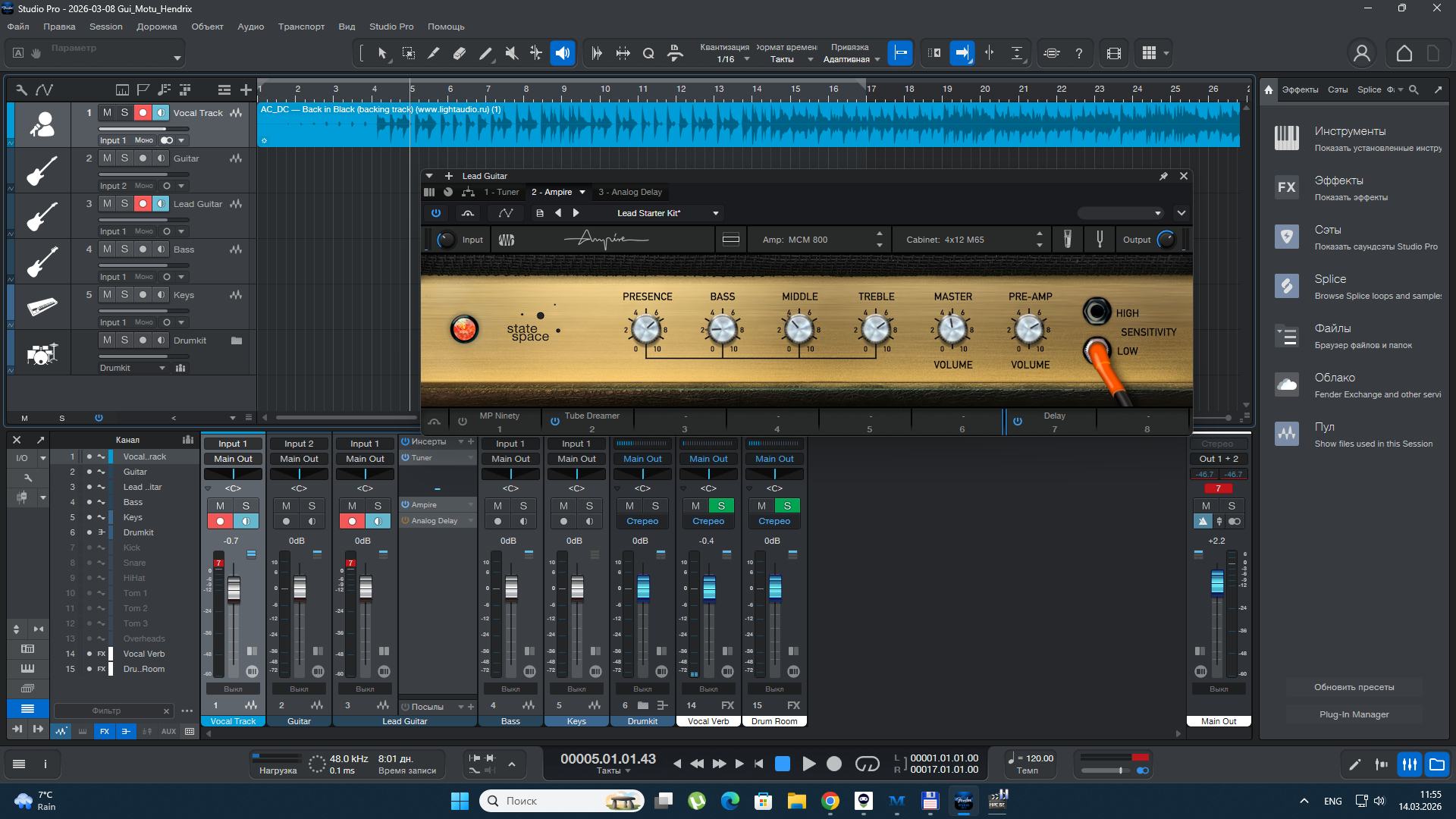
Task: Expand the Drumkit output dropdown
Action: pos(162,368)
